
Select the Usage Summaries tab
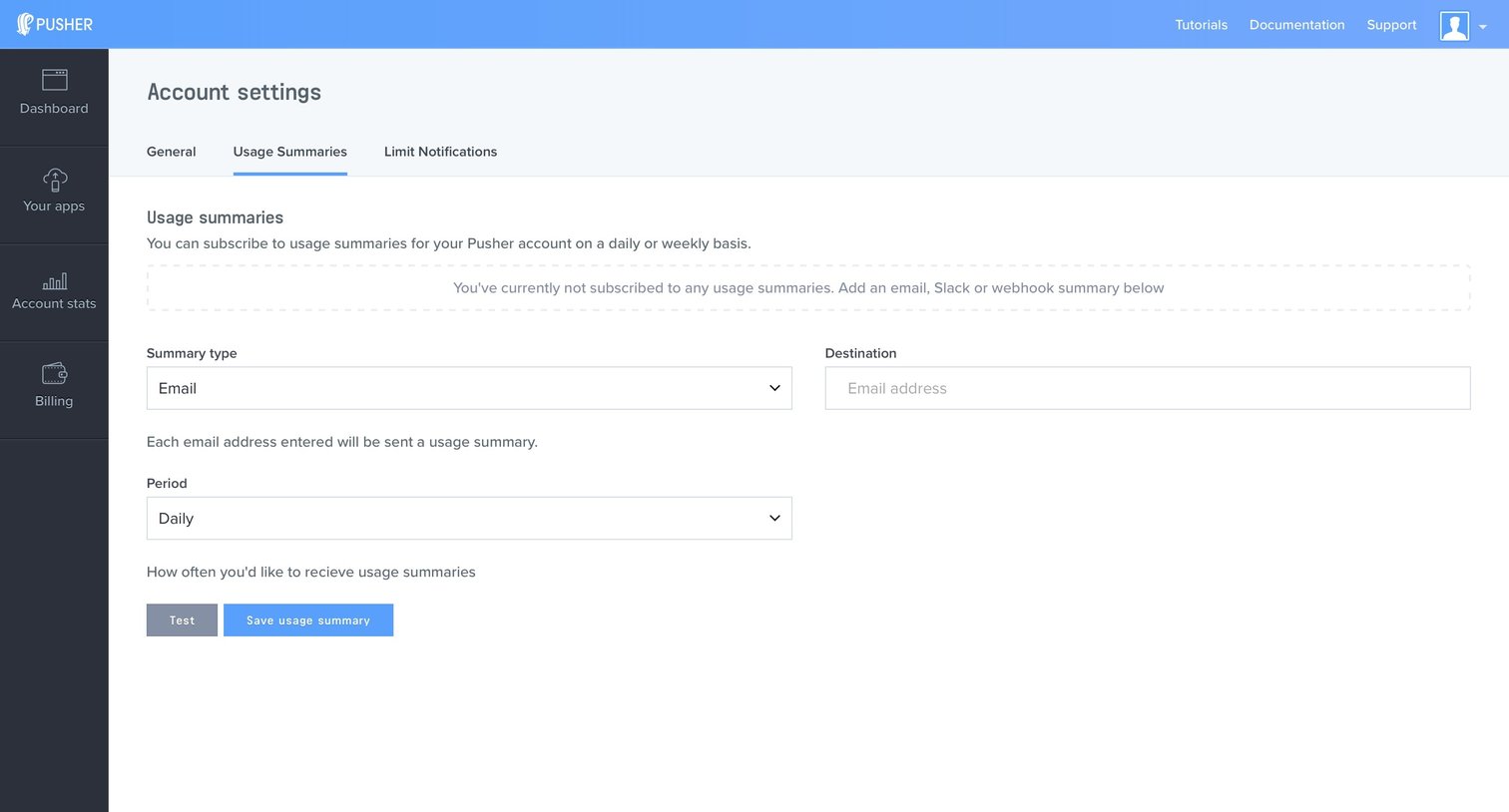(290, 152)
